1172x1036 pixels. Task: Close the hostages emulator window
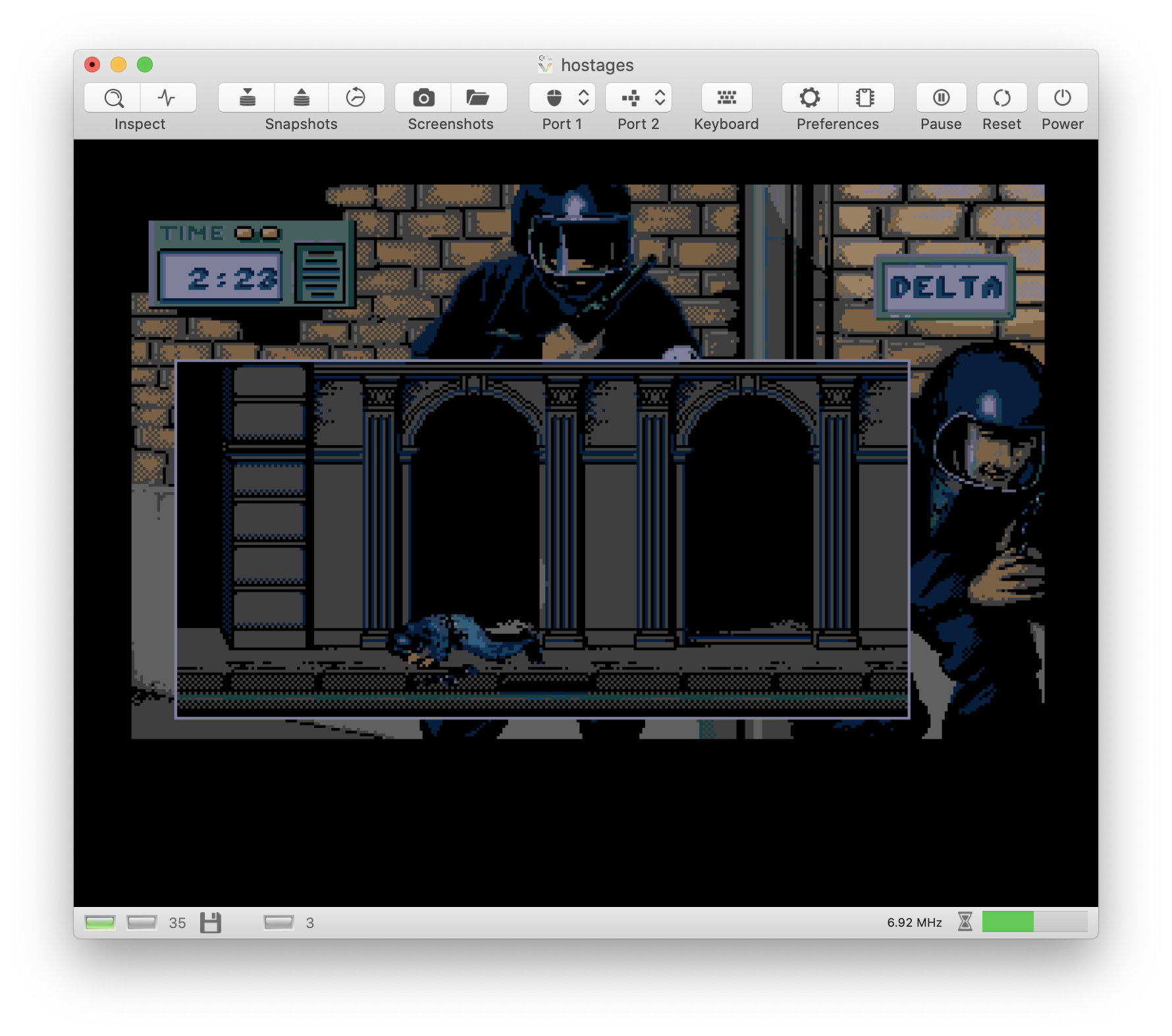[92, 65]
